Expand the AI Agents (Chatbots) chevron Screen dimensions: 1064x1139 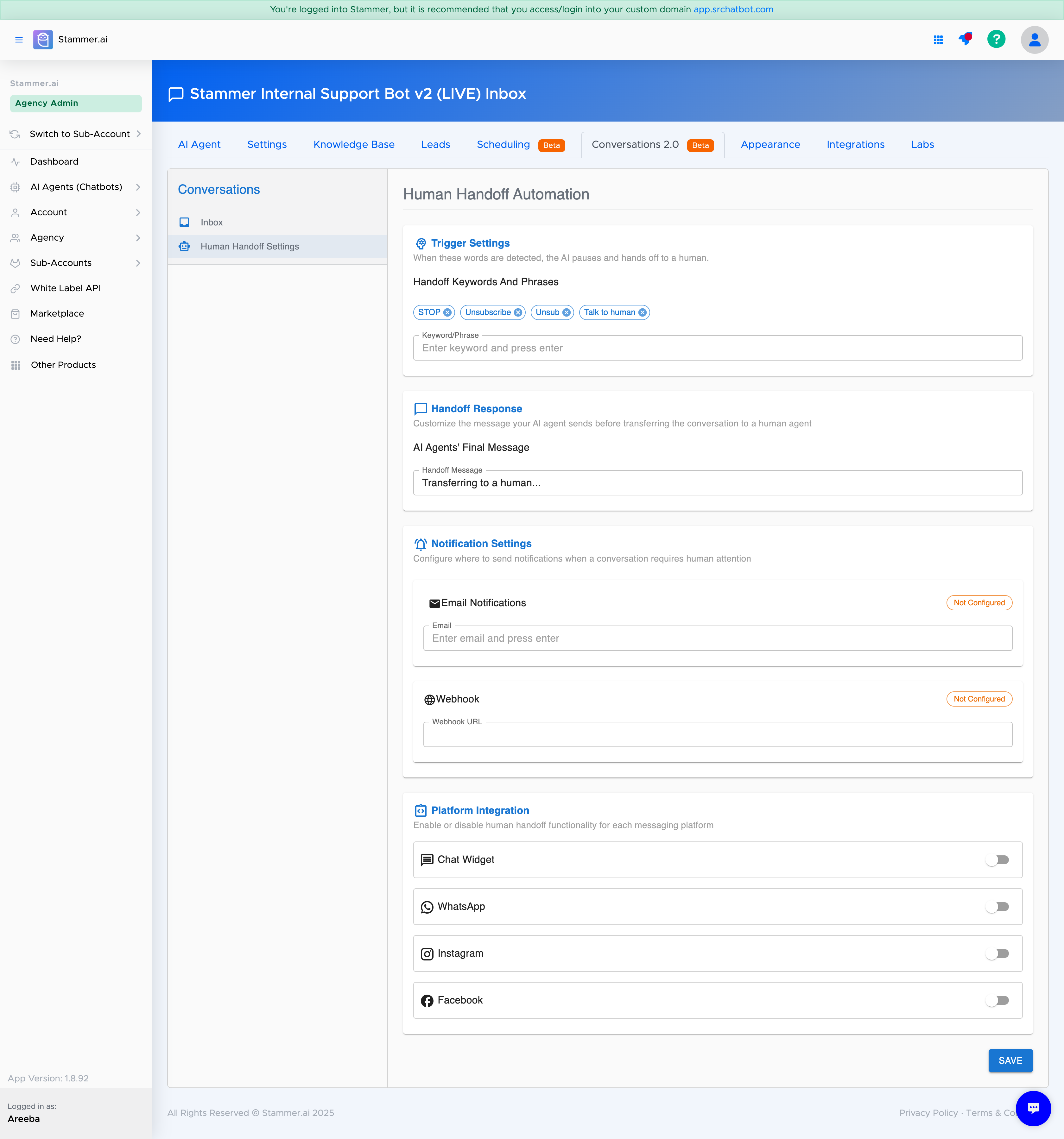pyautogui.click(x=138, y=187)
